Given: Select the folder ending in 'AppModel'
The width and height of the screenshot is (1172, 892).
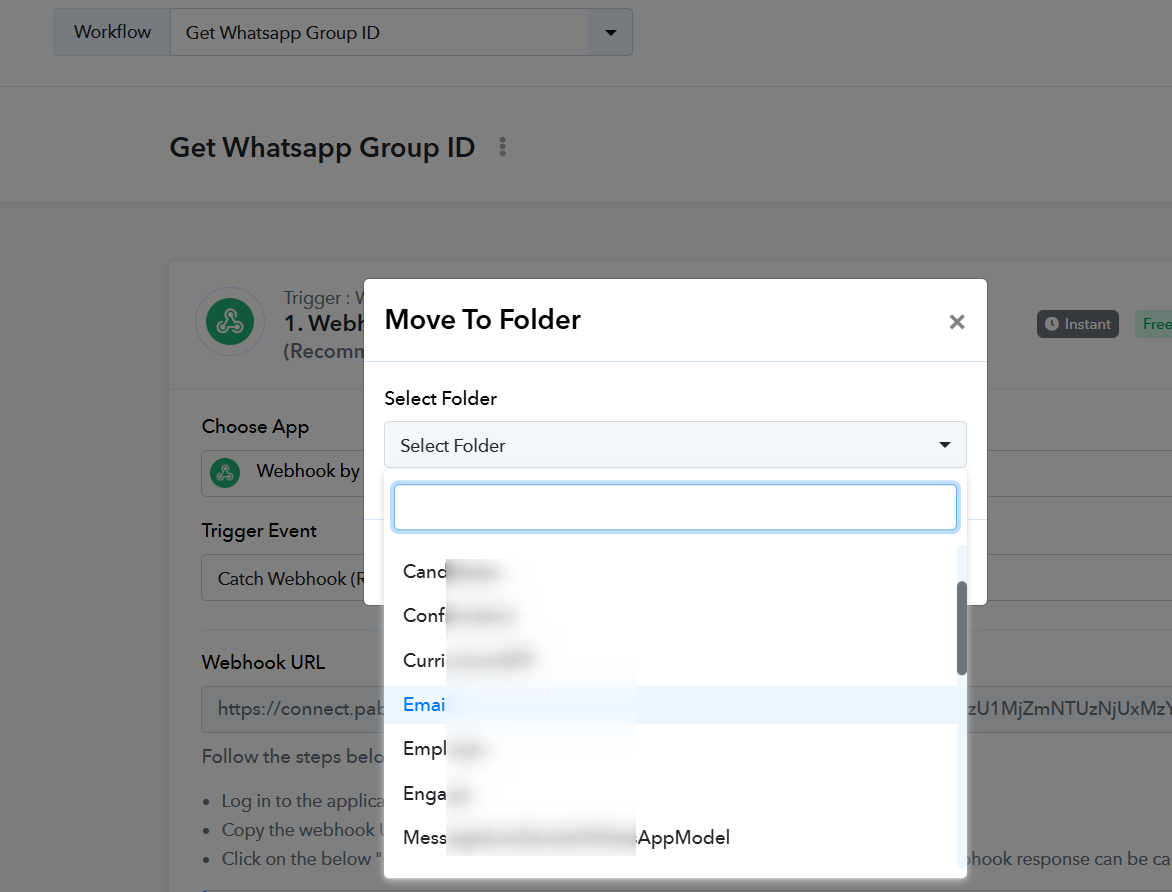Looking at the screenshot, I should click(x=670, y=837).
